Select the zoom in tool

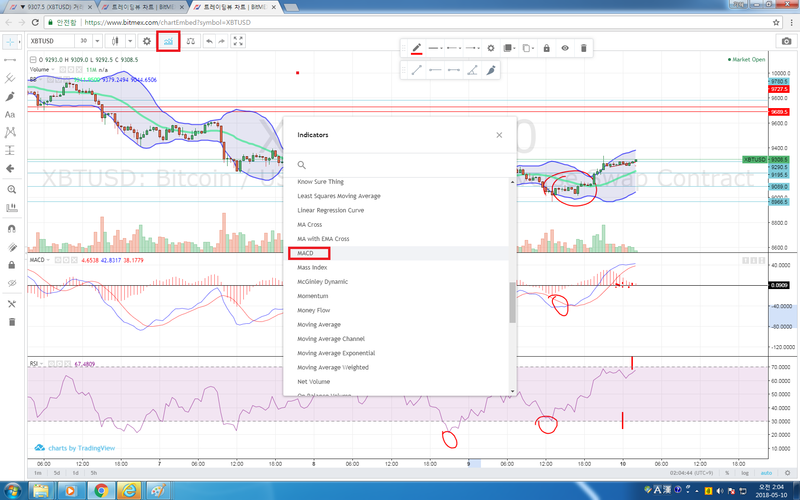tap(11, 189)
